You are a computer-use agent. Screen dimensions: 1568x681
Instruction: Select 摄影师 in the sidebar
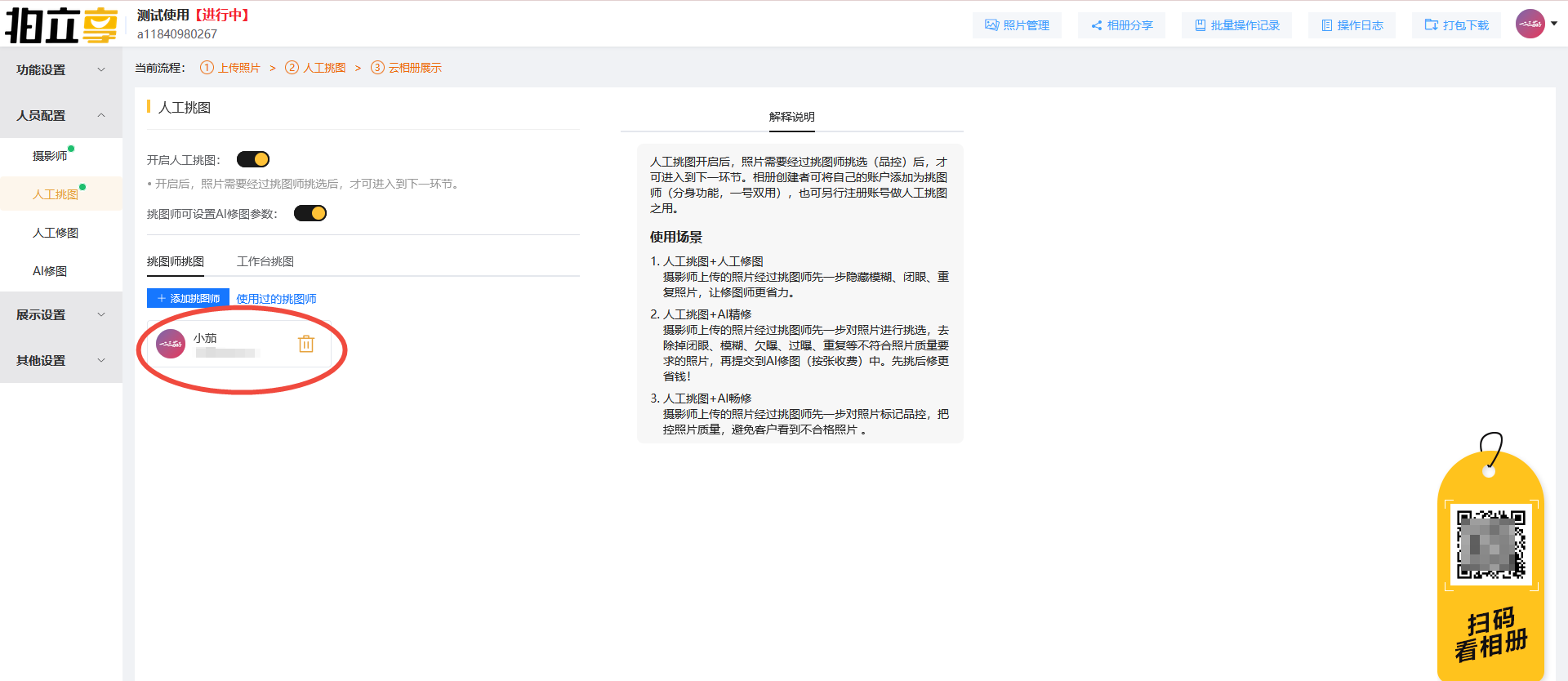[50, 156]
